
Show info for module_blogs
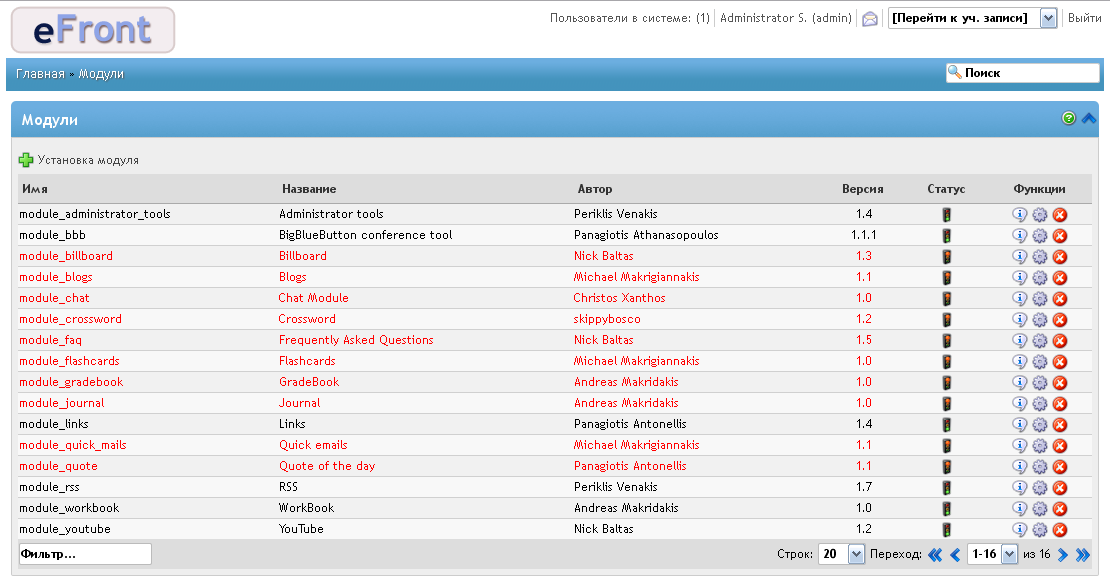click(x=1019, y=278)
